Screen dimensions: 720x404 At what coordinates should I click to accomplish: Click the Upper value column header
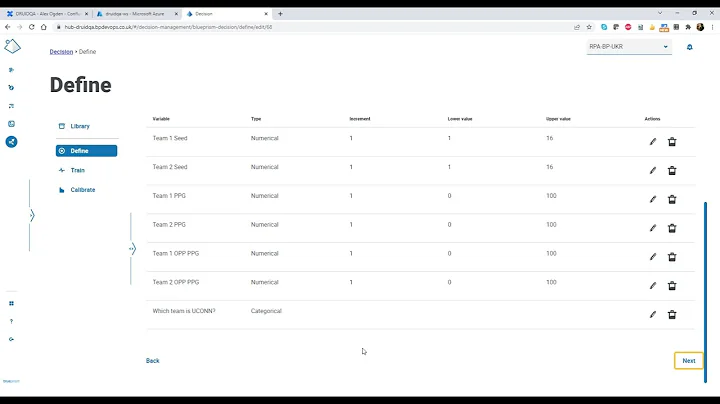558,119
